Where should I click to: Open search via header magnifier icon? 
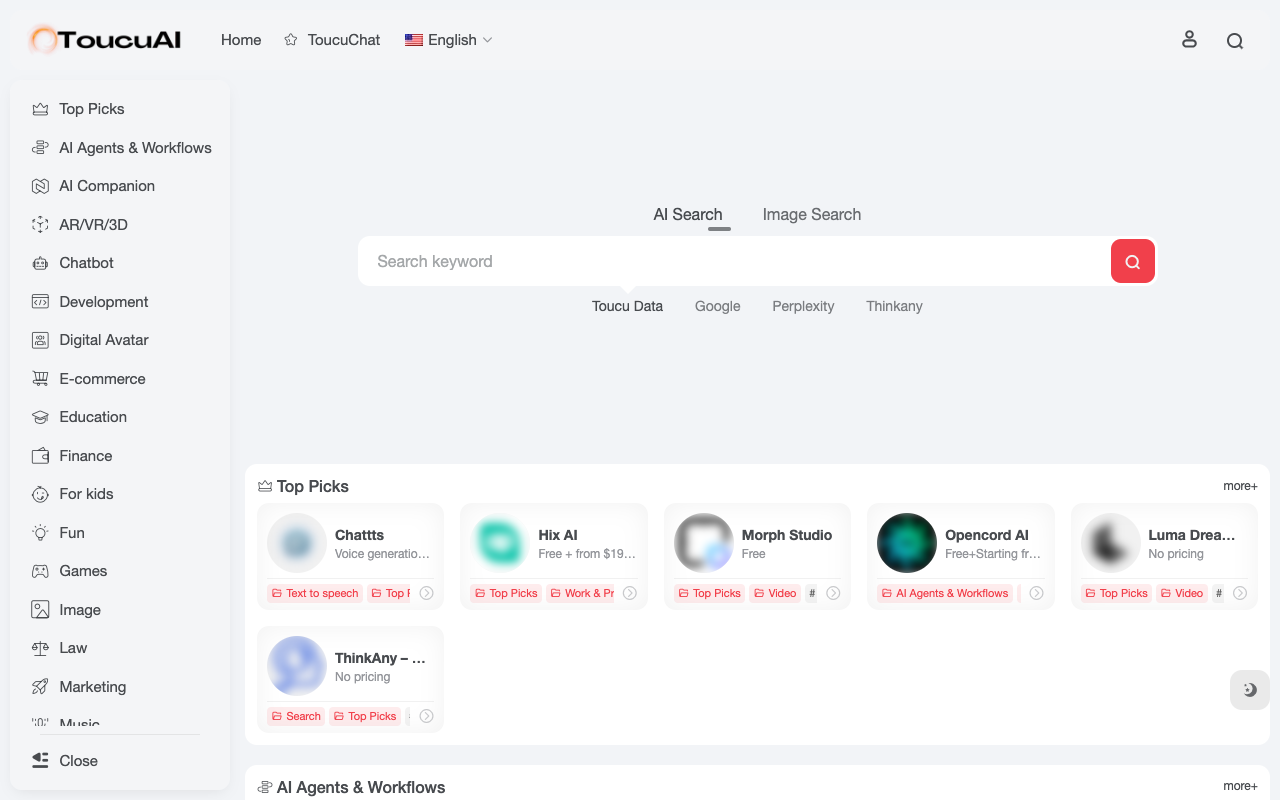tap(1235, 41)
